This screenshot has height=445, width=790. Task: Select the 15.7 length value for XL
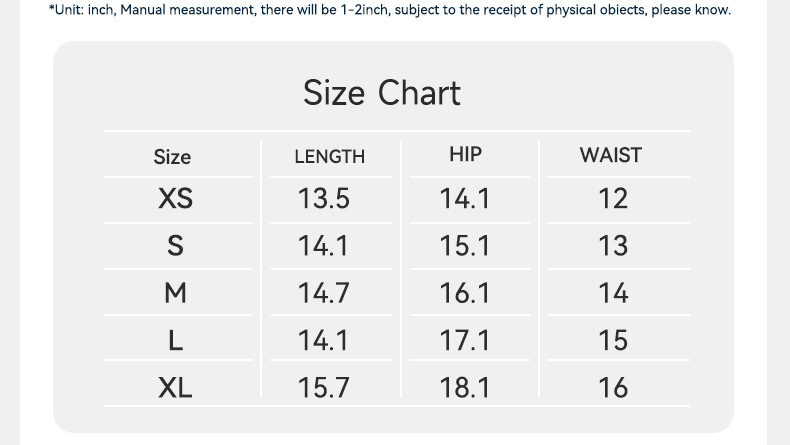pos(324,387)
